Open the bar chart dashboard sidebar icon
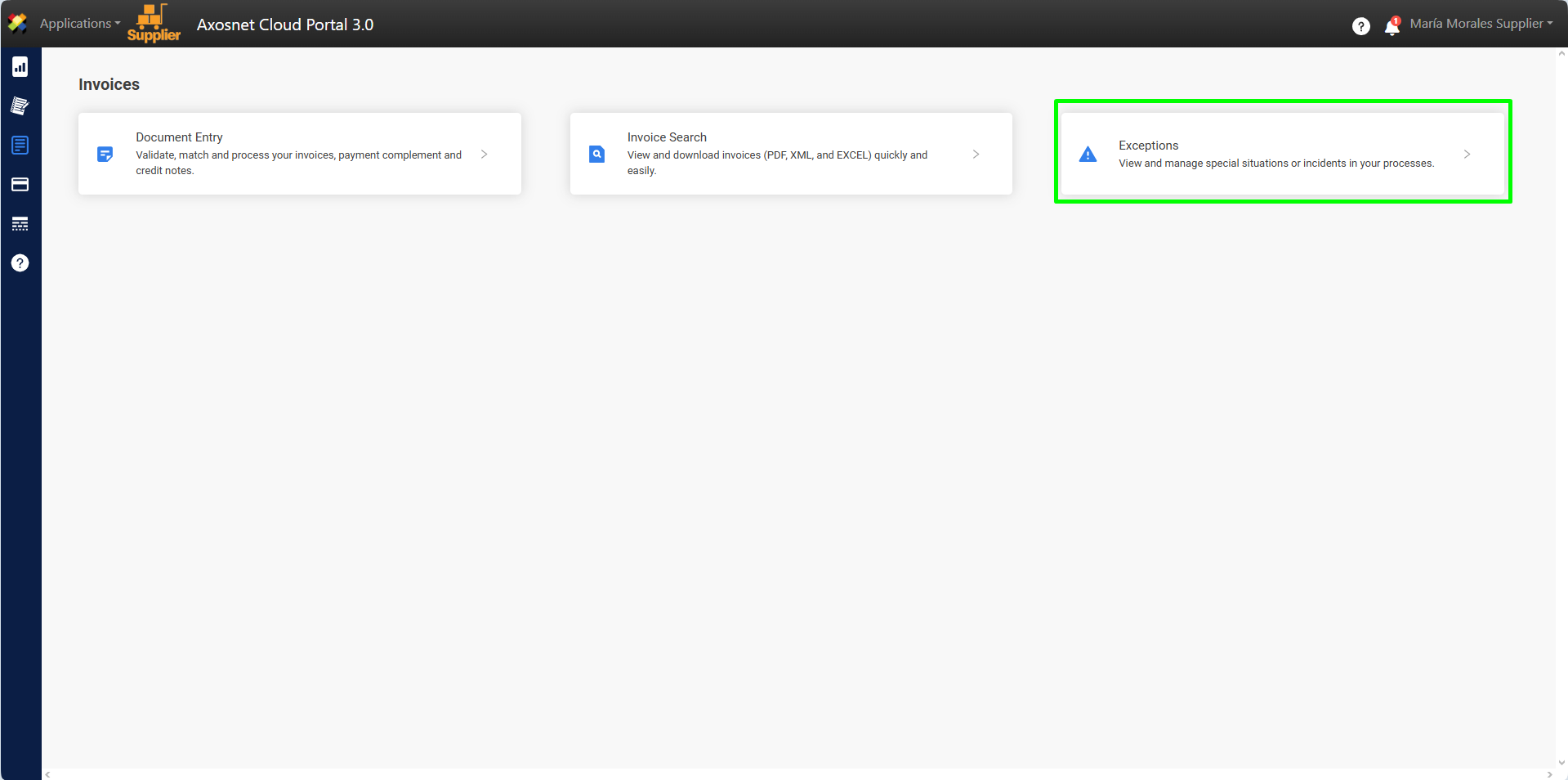 point(20,67)
